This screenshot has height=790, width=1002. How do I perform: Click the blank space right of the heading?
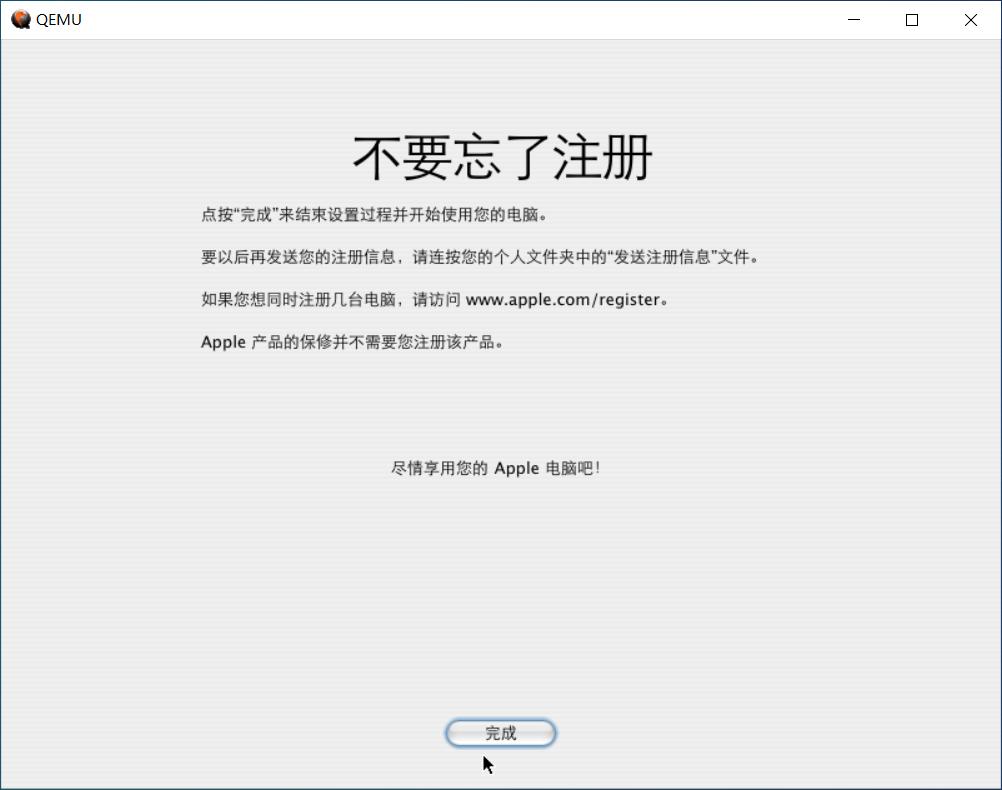click(820, 157)
